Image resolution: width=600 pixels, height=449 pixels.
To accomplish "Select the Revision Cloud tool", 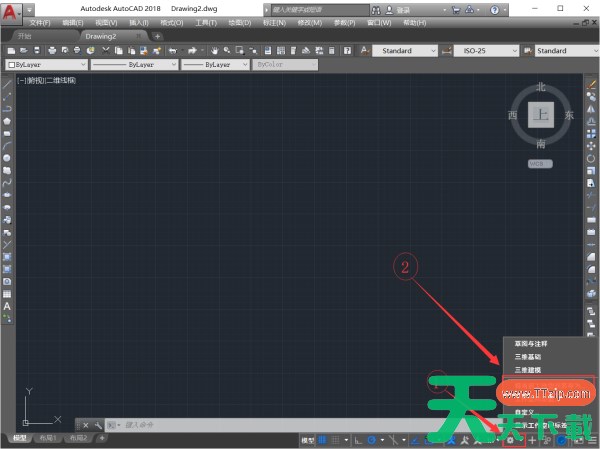I will 7,170.
